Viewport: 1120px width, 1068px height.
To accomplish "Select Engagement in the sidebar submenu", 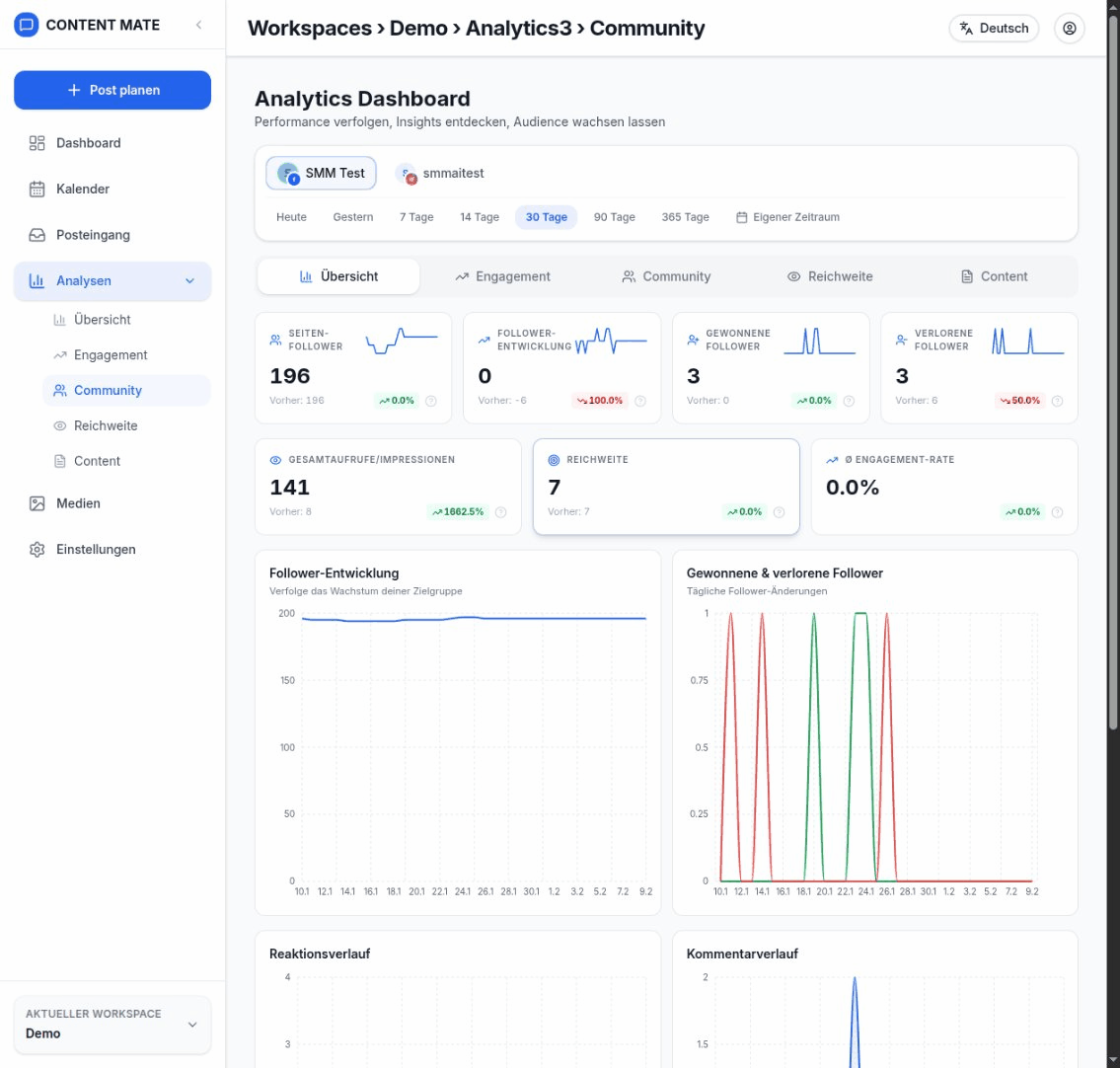I will (x=126, y=355).
